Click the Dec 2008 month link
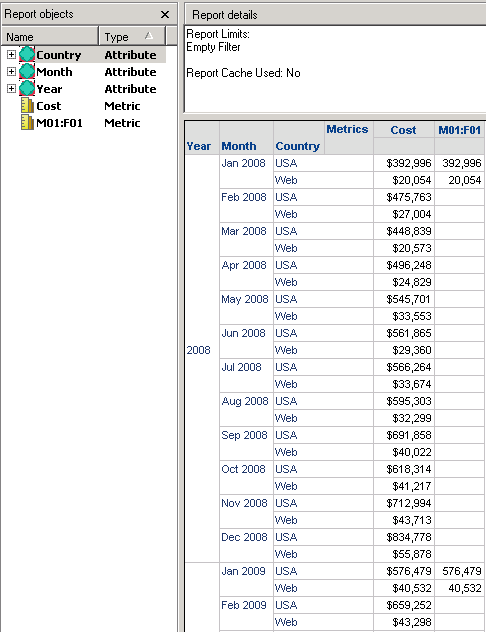This screenshot has width=486, height=632. pos(244,537)
